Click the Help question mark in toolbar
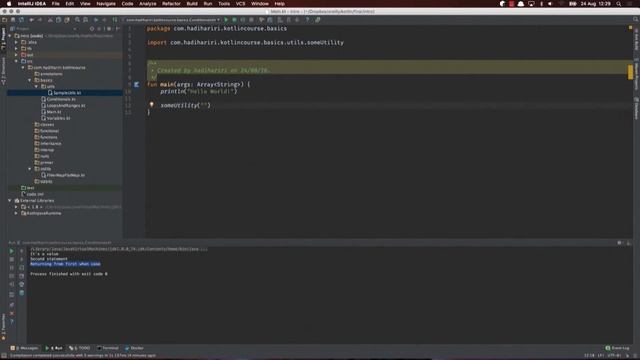Image resolution: width=640 pixels, height=360 pixels. [307, 20]
